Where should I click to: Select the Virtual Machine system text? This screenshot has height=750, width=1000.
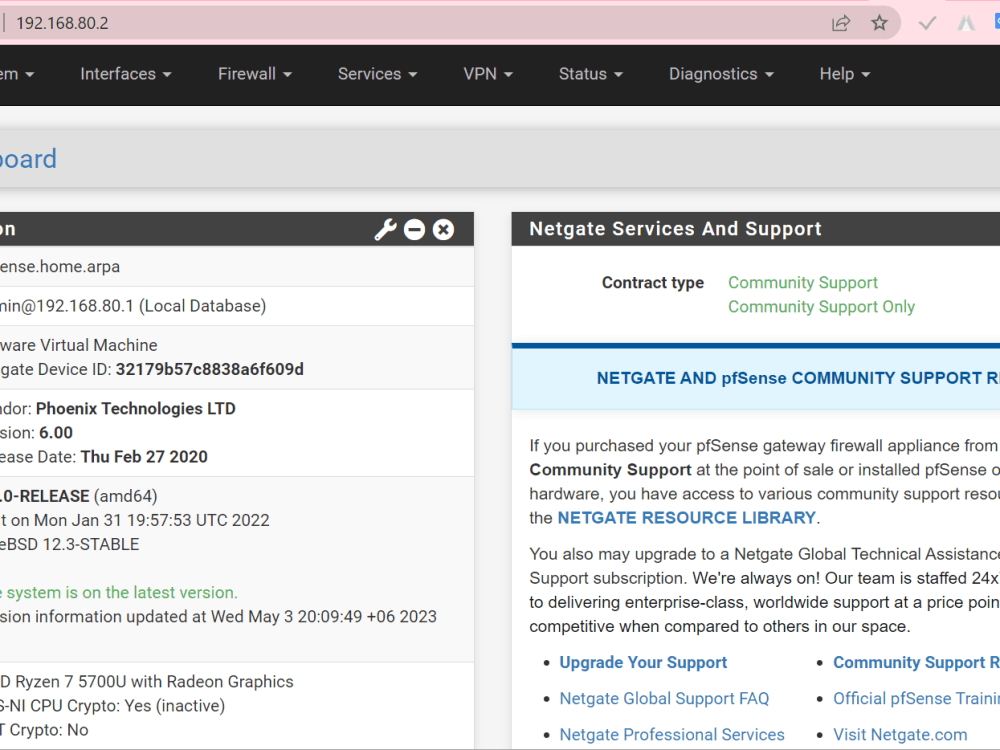(x=78, y=345)
